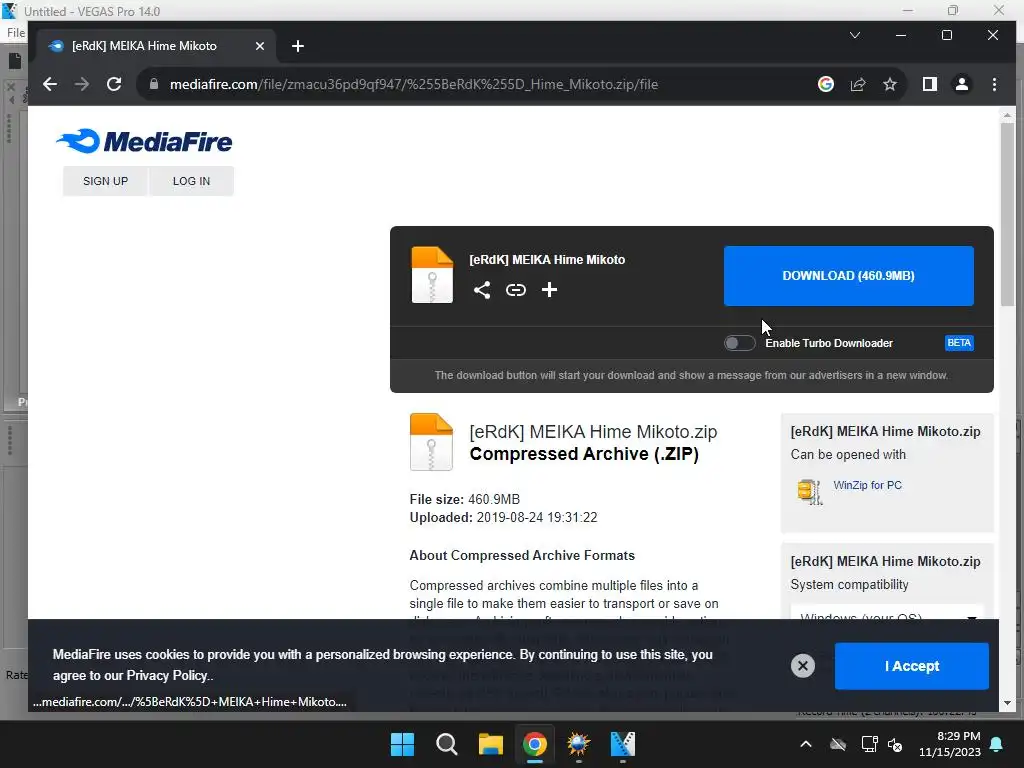Click the VEGAS Pro taskbar icon
The image size is (1024, 768).
tap(622, 744)
